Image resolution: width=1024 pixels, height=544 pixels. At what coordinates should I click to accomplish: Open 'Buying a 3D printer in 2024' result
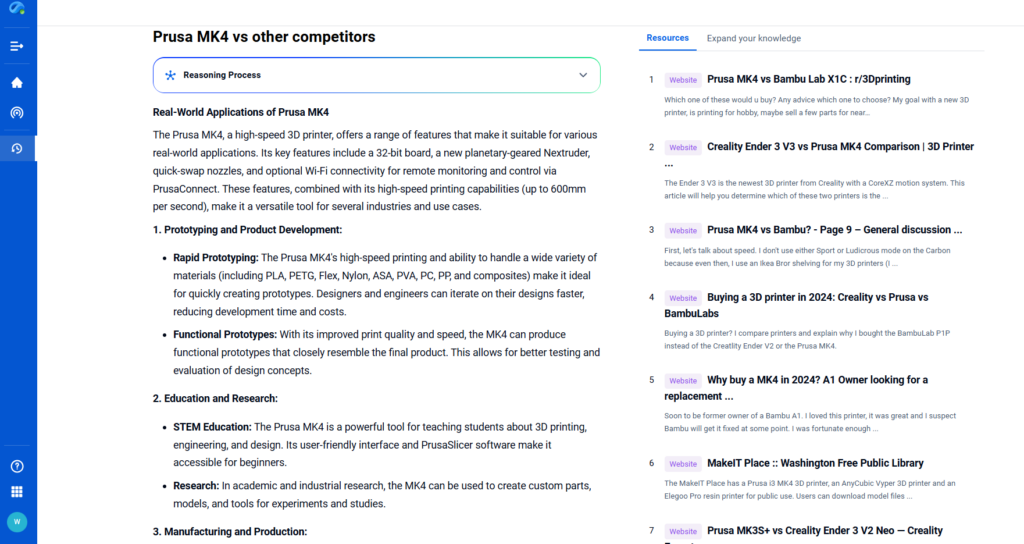tap(817, 297)
